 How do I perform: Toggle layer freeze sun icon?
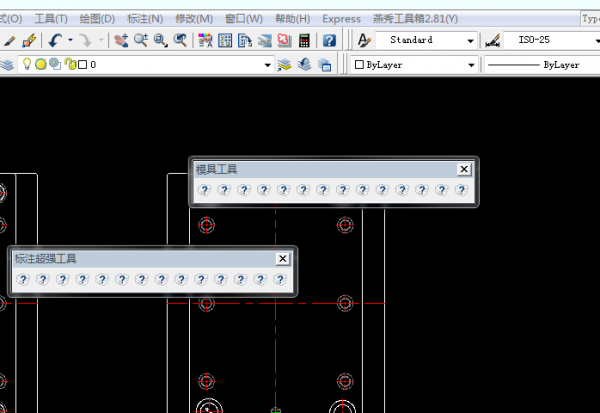41,64
